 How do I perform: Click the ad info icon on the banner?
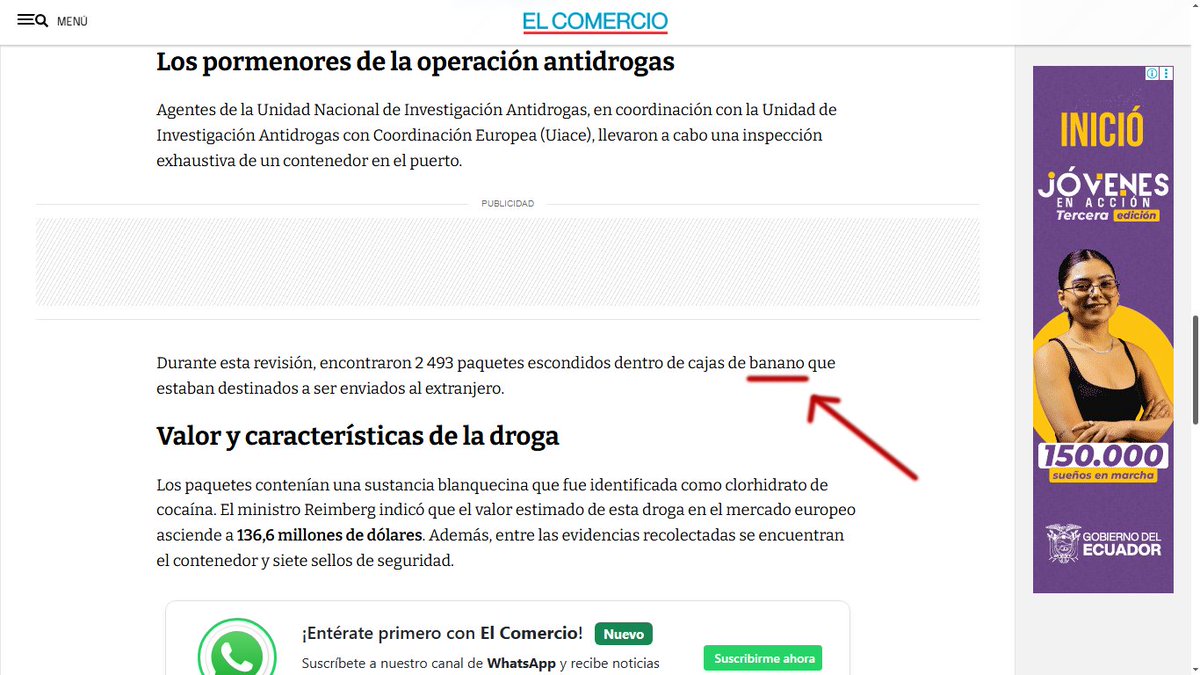coord(1152,73)
